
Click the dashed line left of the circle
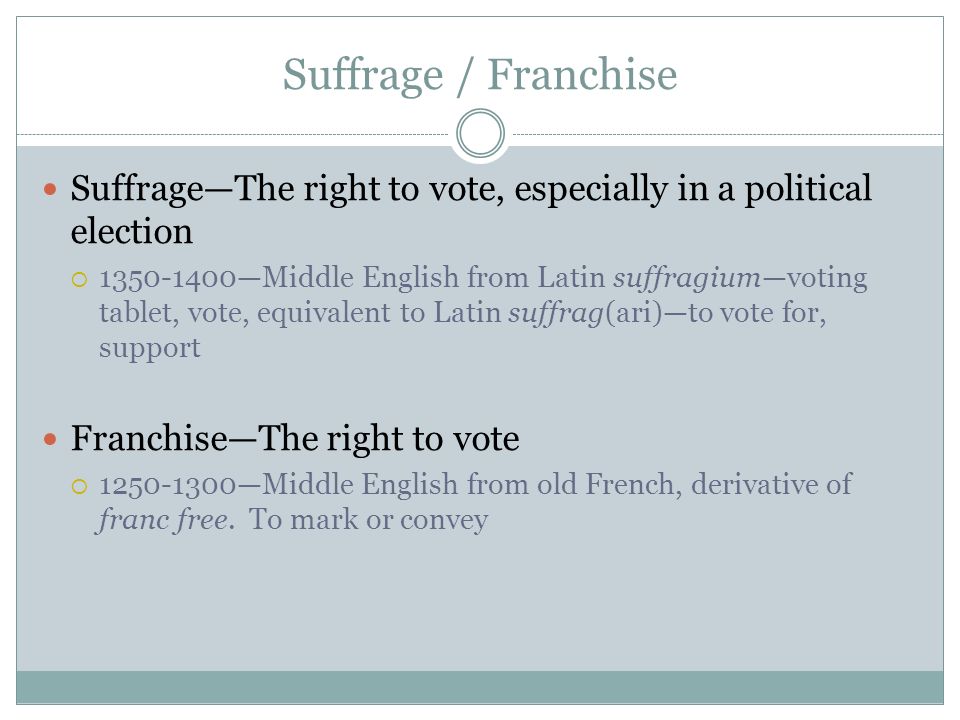(235, 134)
